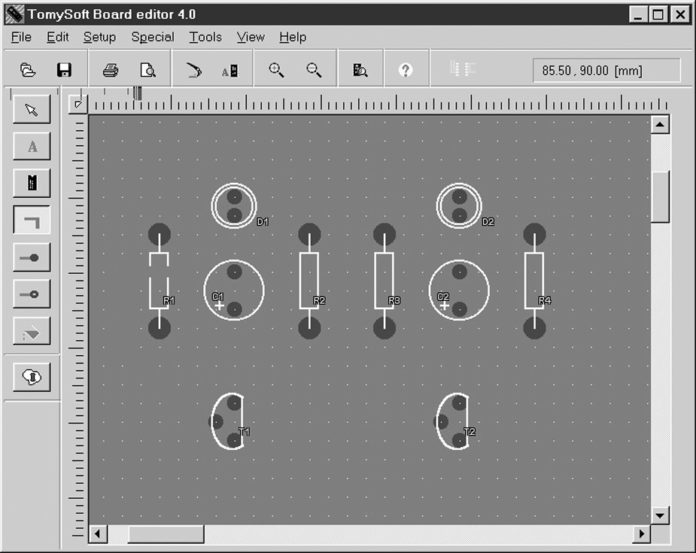Viewport: 696px width, 553px height.
Task: Select the fill area tool in sidebar
Action: coord(32,331)
